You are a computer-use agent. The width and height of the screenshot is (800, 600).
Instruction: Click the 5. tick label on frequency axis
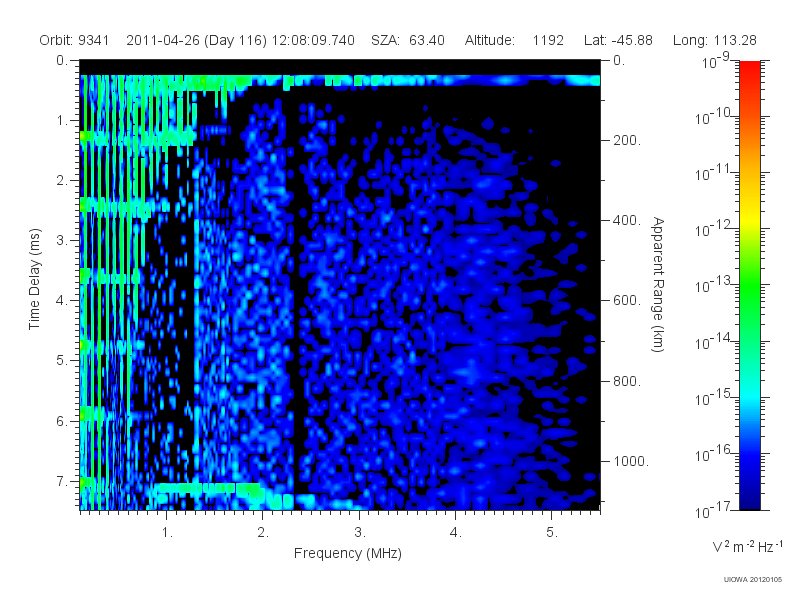(552, 532)
